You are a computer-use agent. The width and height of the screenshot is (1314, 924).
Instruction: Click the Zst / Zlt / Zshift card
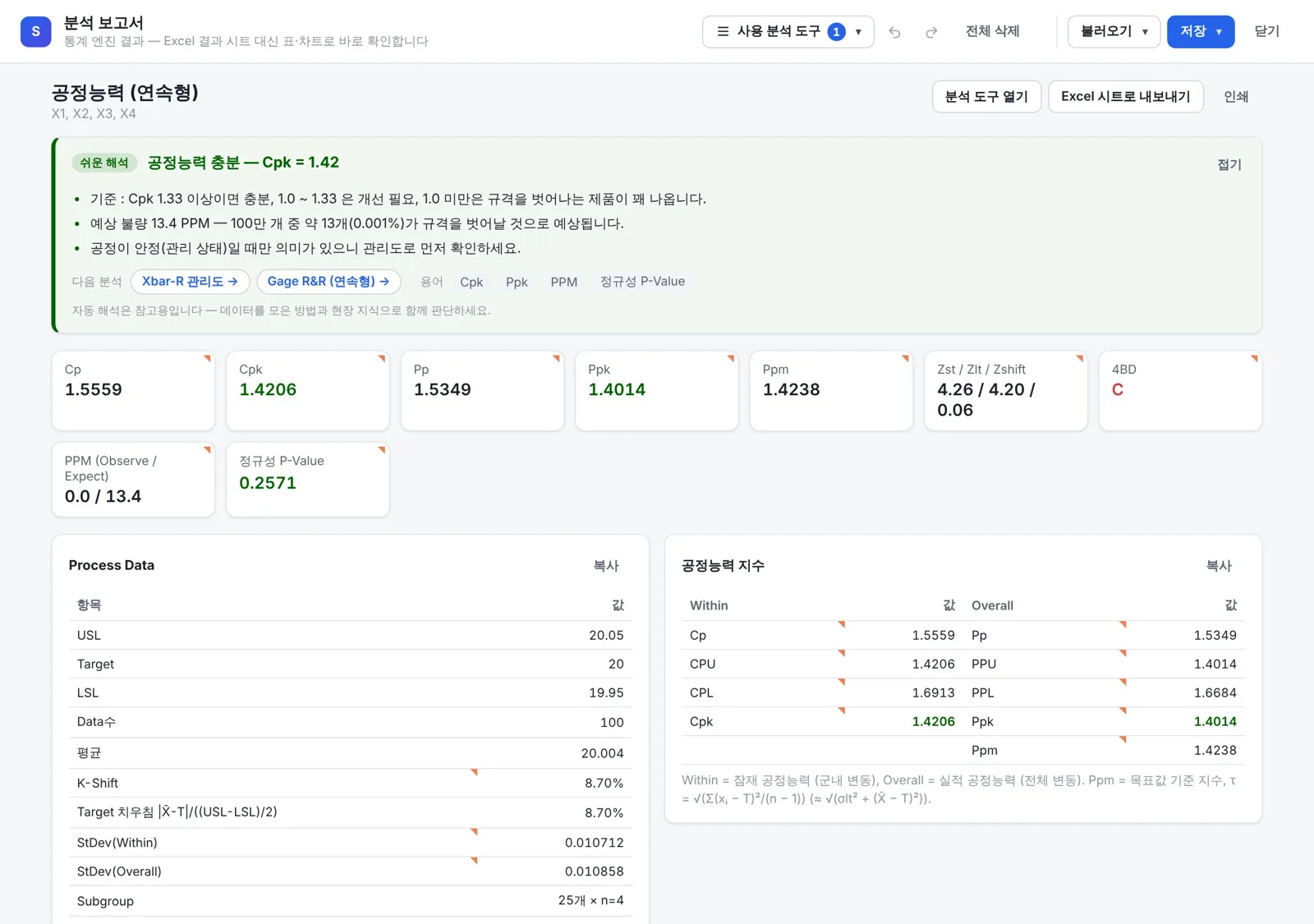[1006, 390]
